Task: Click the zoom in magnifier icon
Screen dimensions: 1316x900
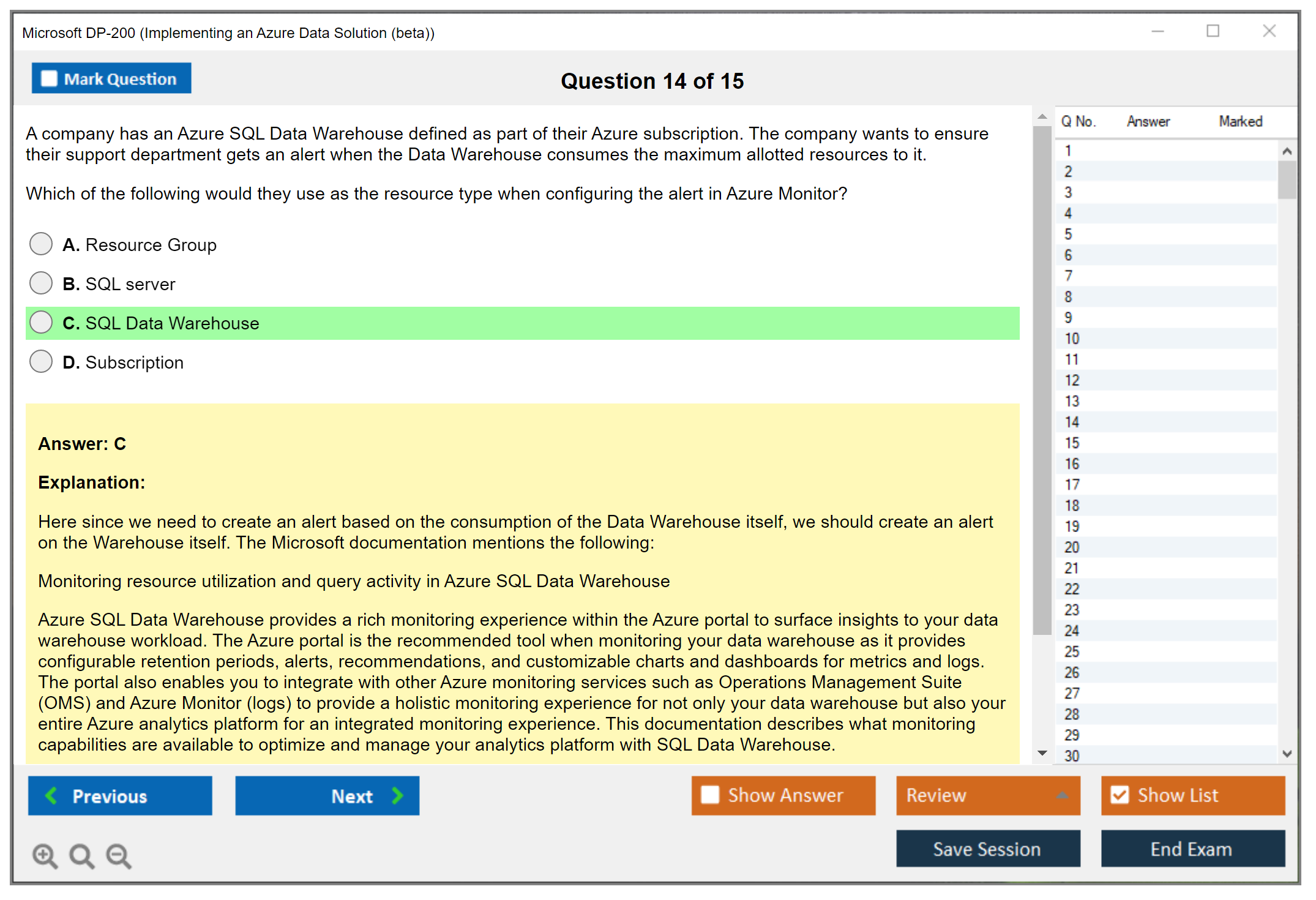Action: click(45, 855)
